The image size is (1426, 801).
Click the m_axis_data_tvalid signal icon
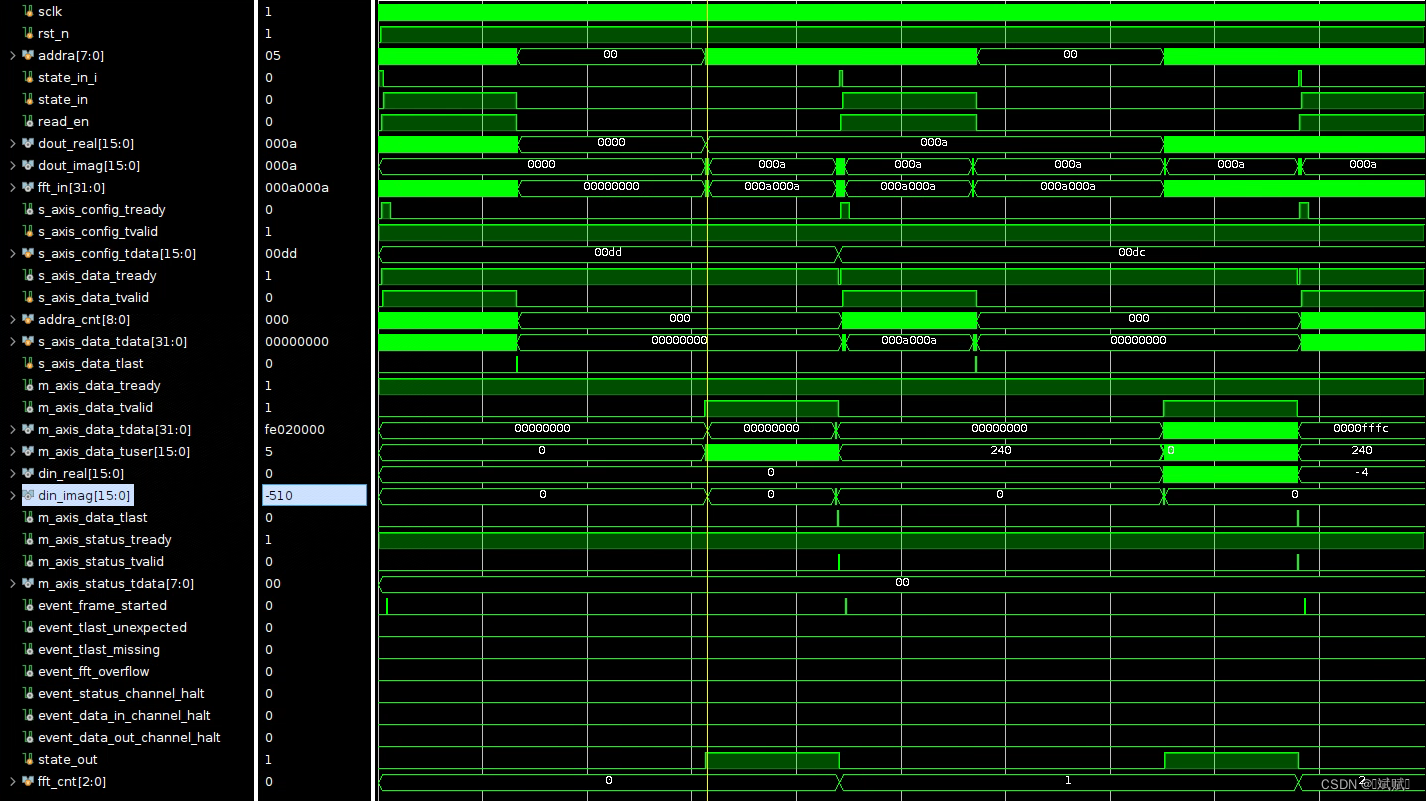click(x=28, y=408)
